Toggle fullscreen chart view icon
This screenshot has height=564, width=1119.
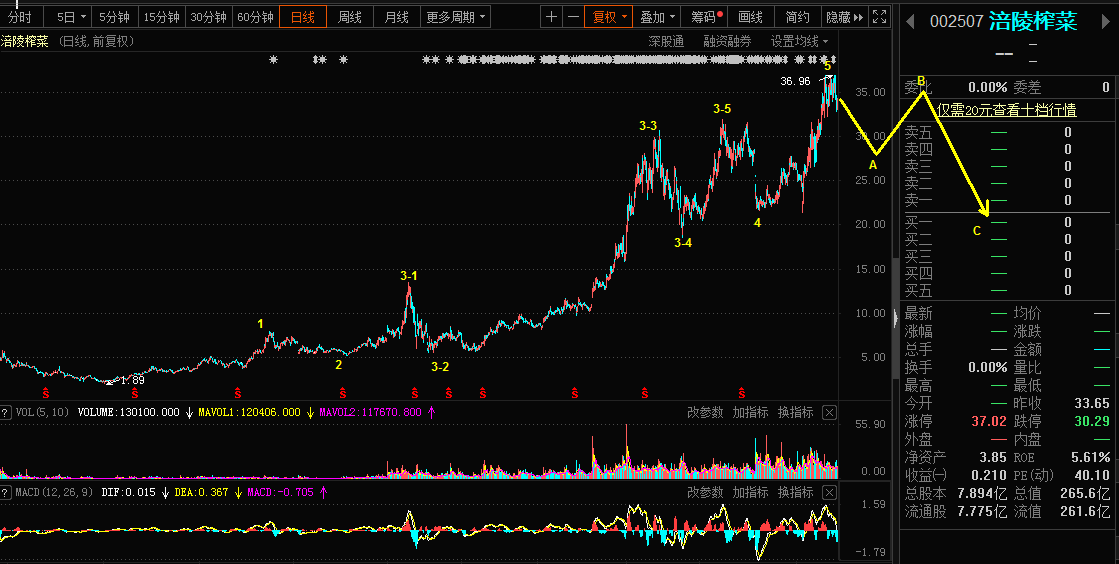(x=880, y=16)
